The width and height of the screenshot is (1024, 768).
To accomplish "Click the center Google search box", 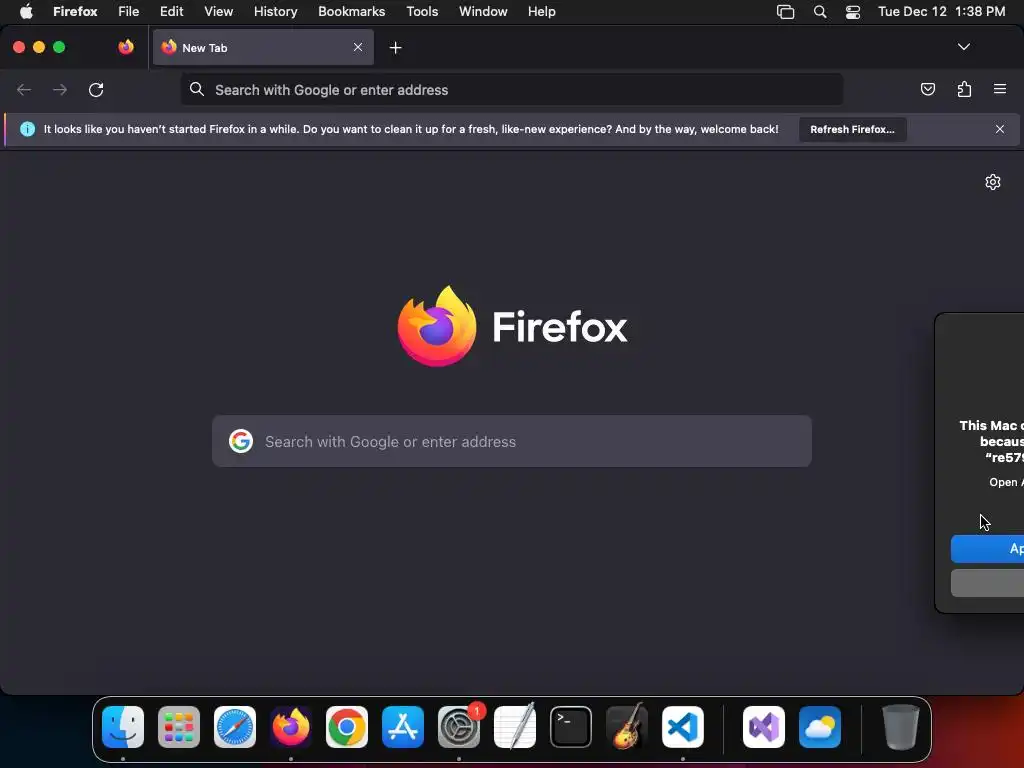I will (x=511, y=441).
